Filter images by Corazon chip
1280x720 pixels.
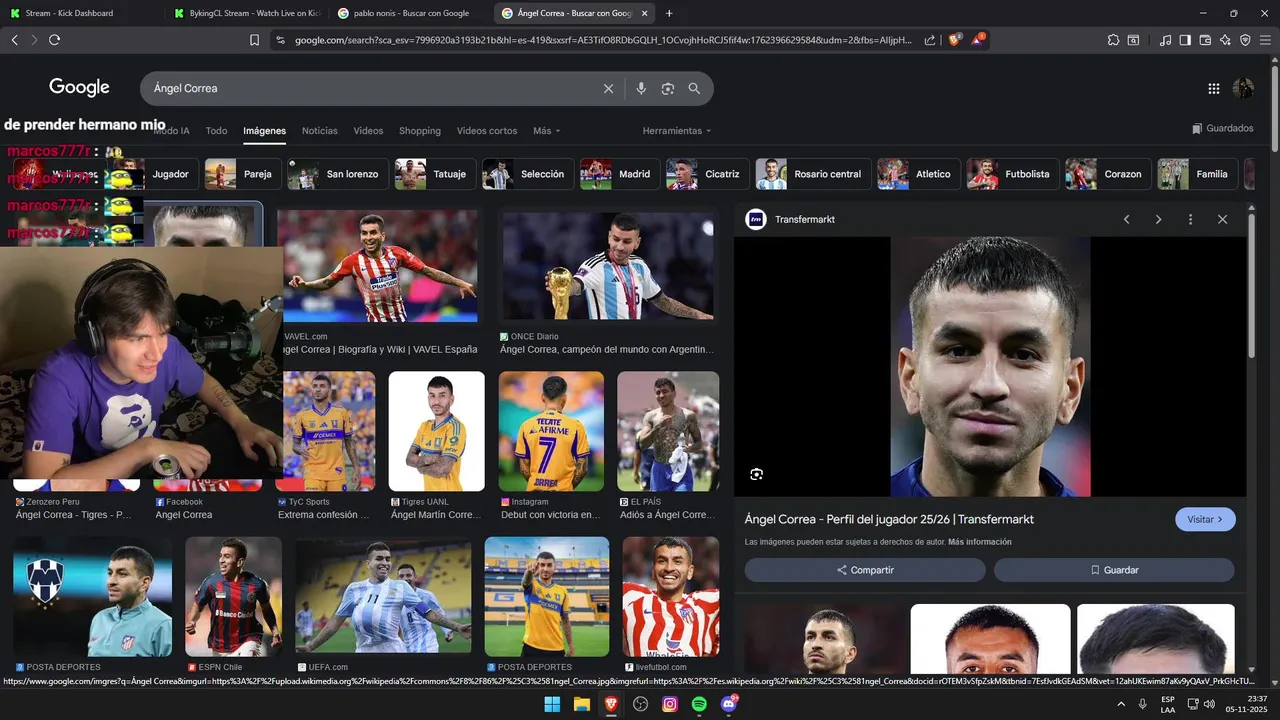coord(1107,174)
